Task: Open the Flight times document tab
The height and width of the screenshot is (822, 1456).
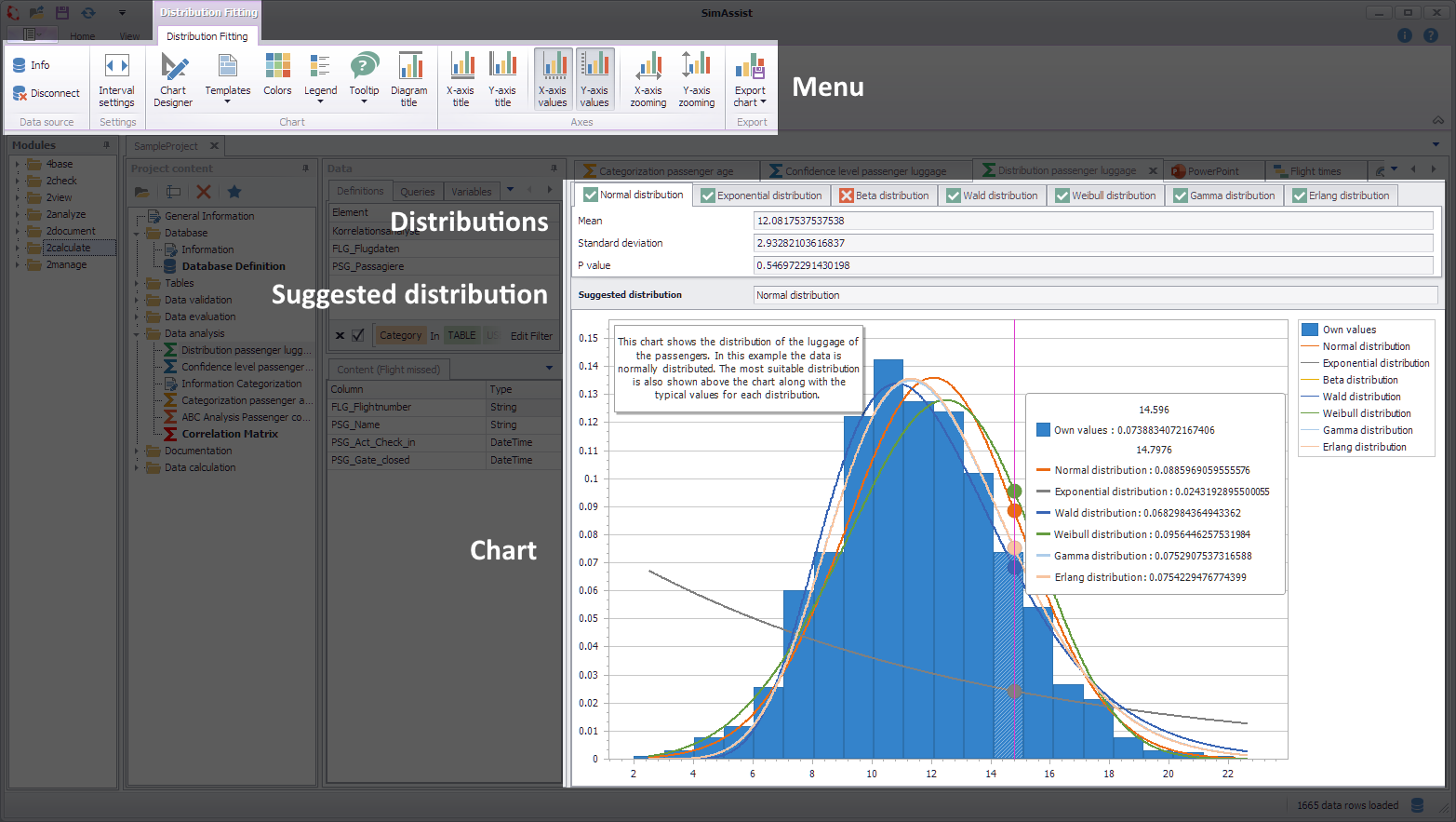Action: tap(1316, 171)
